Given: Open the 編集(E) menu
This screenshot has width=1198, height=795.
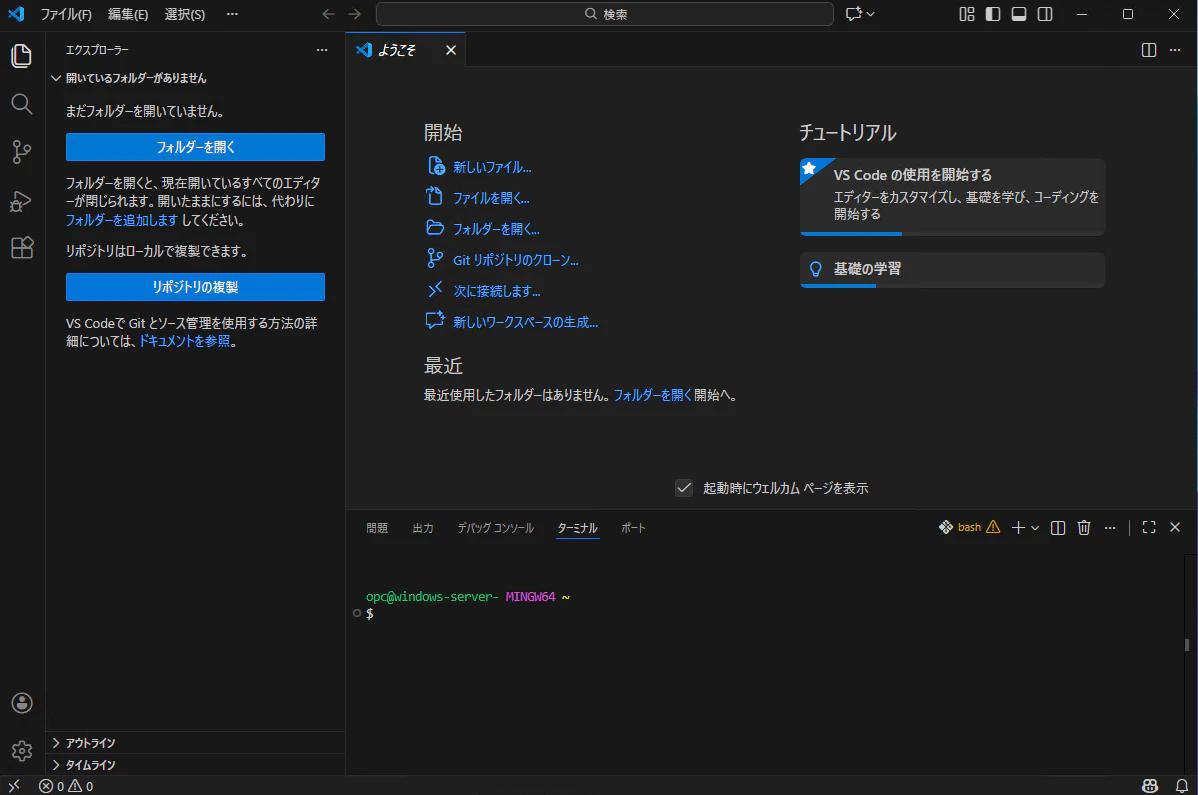Looking at the screenshot, I should [x=128, y=15].
